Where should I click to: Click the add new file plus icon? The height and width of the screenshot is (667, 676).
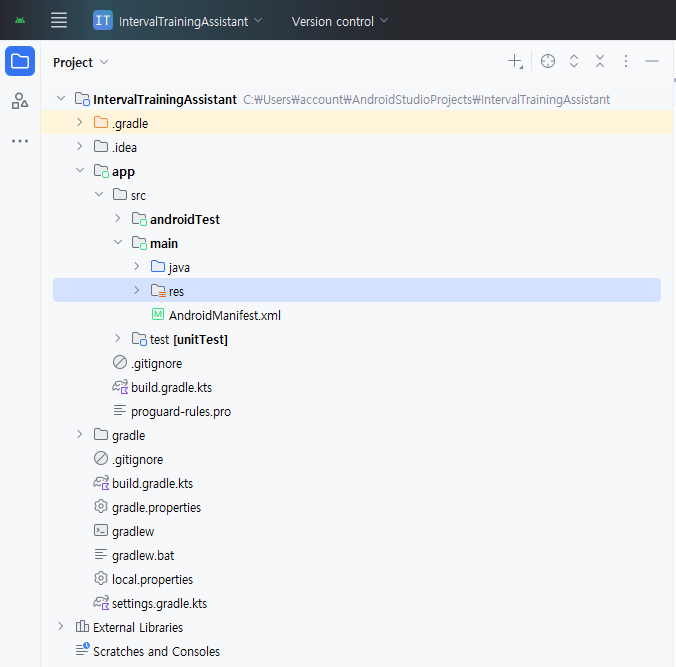pyautogui.click(x=515, y=62)
